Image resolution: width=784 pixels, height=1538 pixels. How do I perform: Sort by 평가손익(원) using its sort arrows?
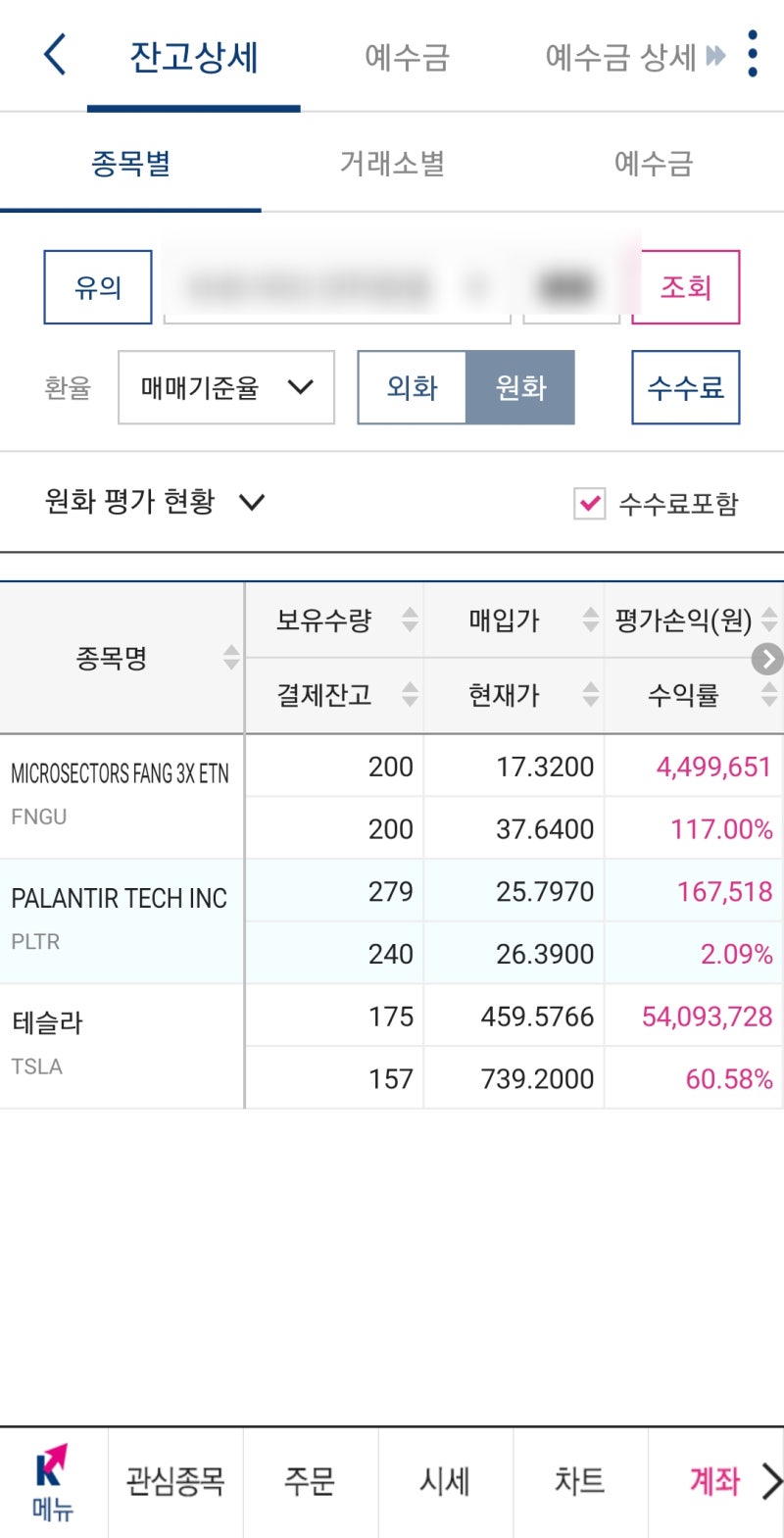tap(771, 620)
